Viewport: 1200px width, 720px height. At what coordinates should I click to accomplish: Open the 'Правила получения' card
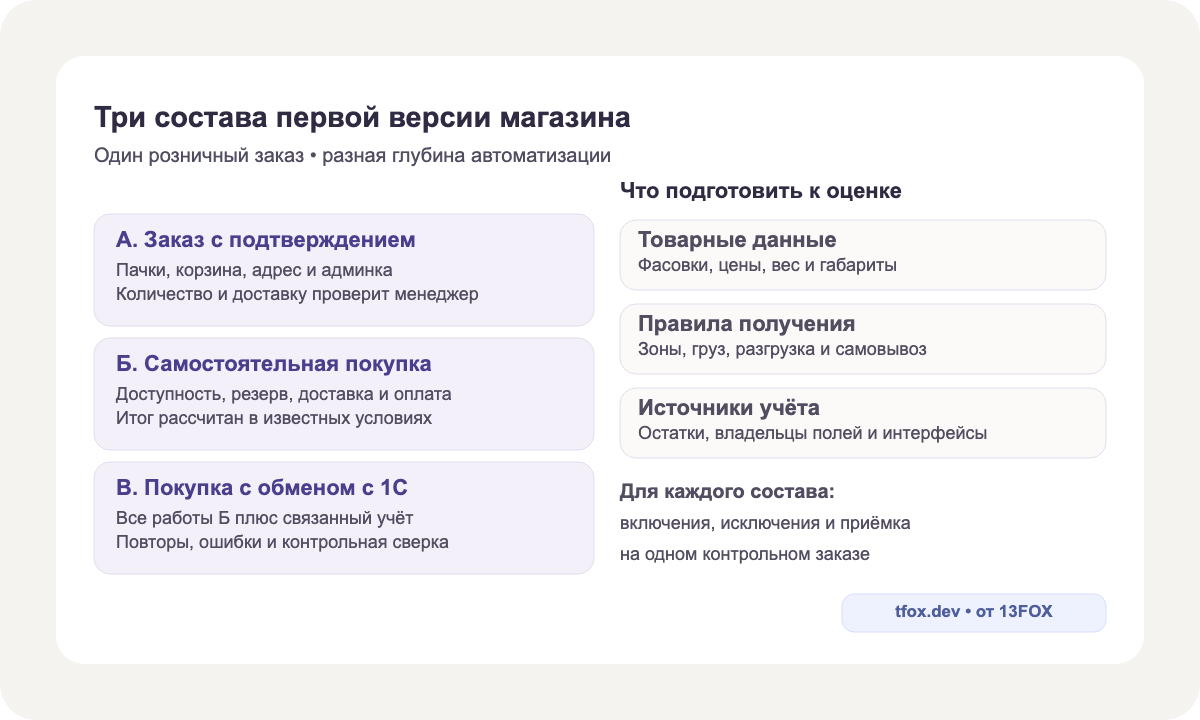pos(863,339)
